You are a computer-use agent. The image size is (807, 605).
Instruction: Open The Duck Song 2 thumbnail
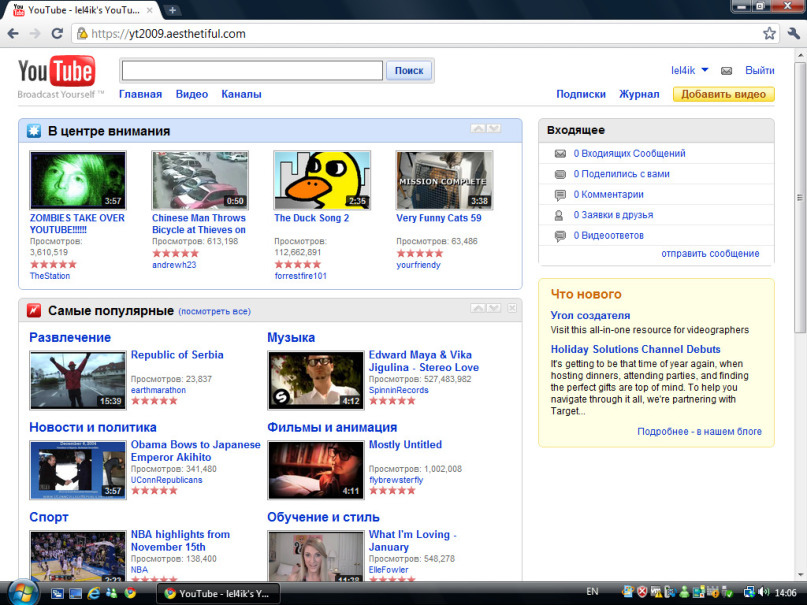[322, 180]
